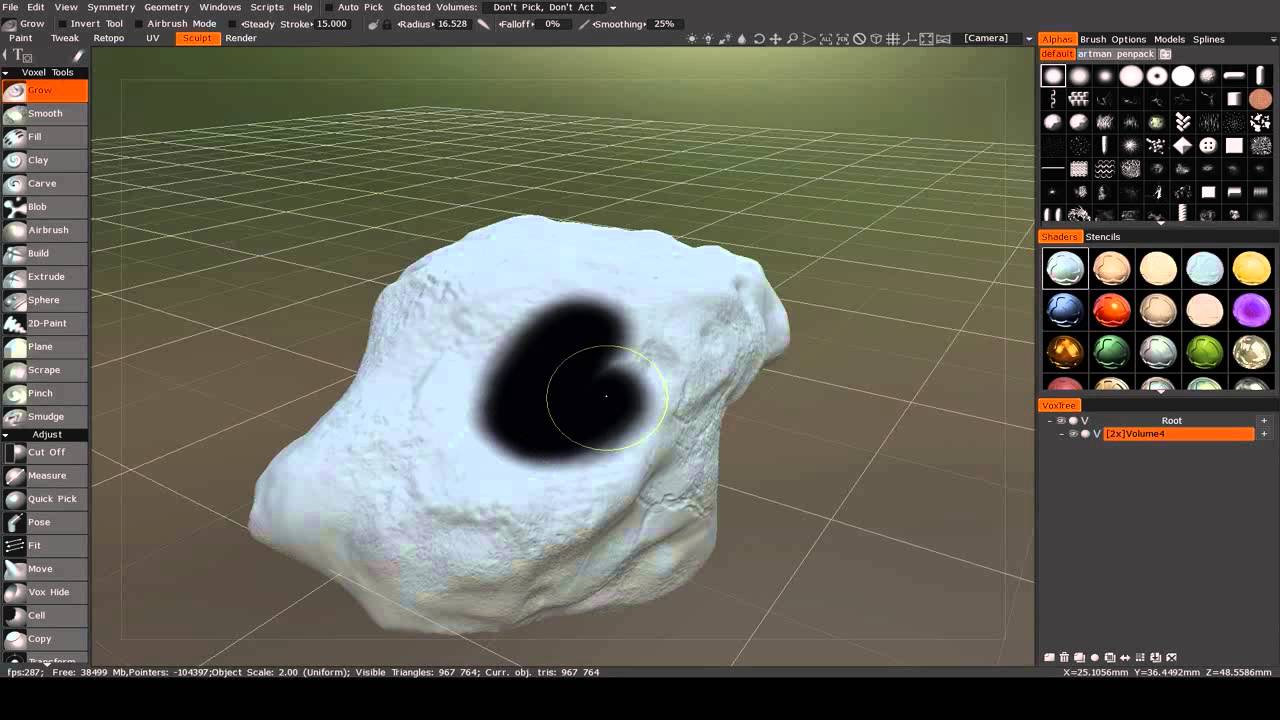
Task: Enable the Auto Pick checkbox
Action: [x=329, y=7]
